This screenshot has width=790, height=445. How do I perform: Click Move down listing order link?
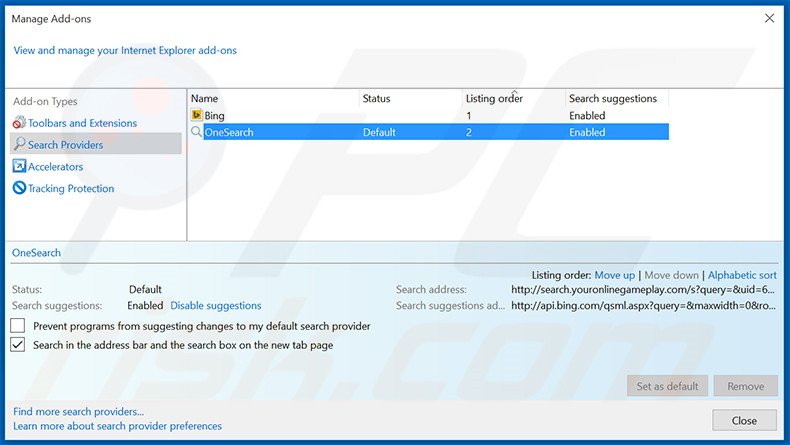coord(672,275)
